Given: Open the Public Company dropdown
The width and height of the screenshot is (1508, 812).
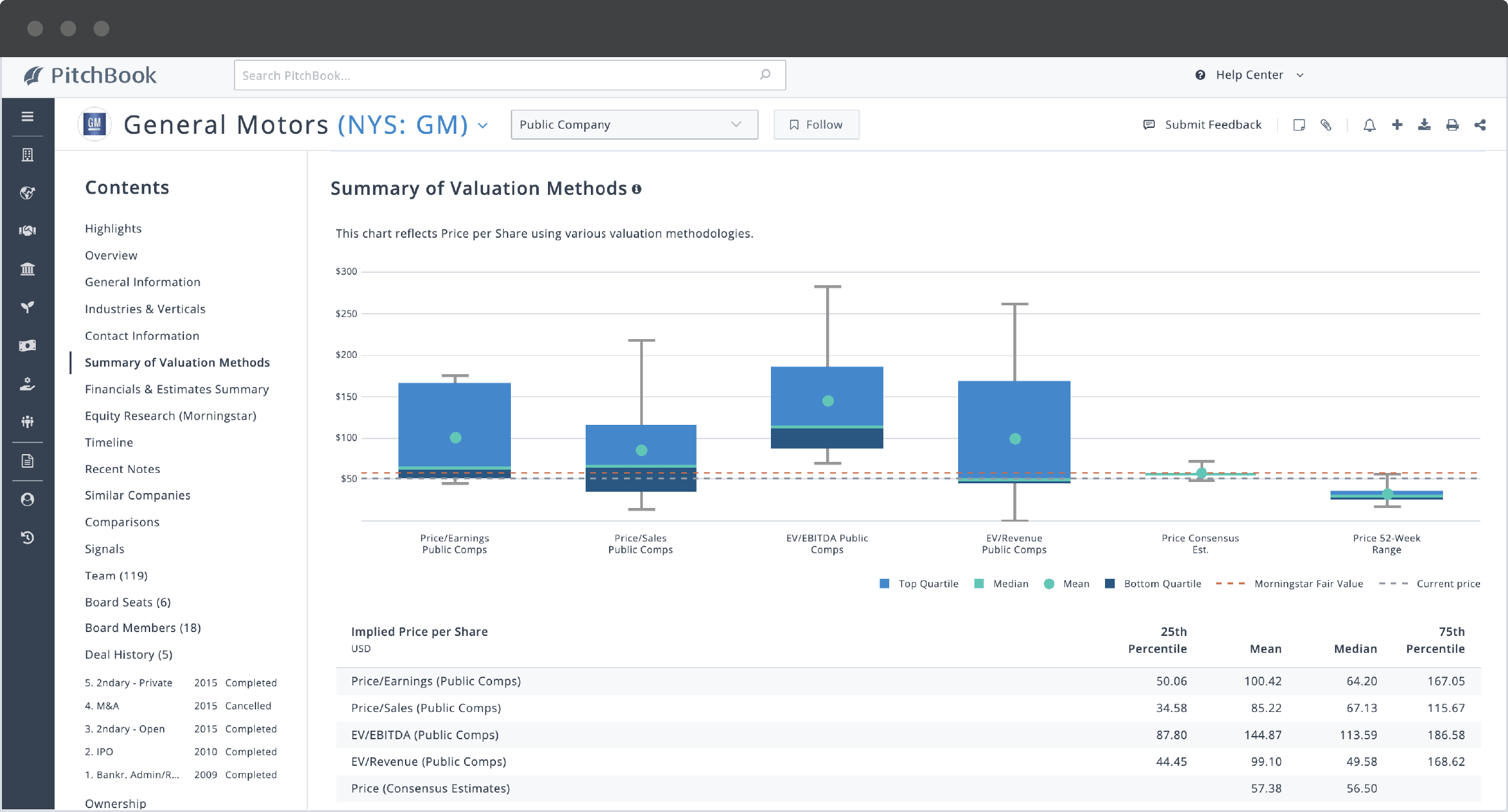Looking at the screenshot, I should 634,124.
